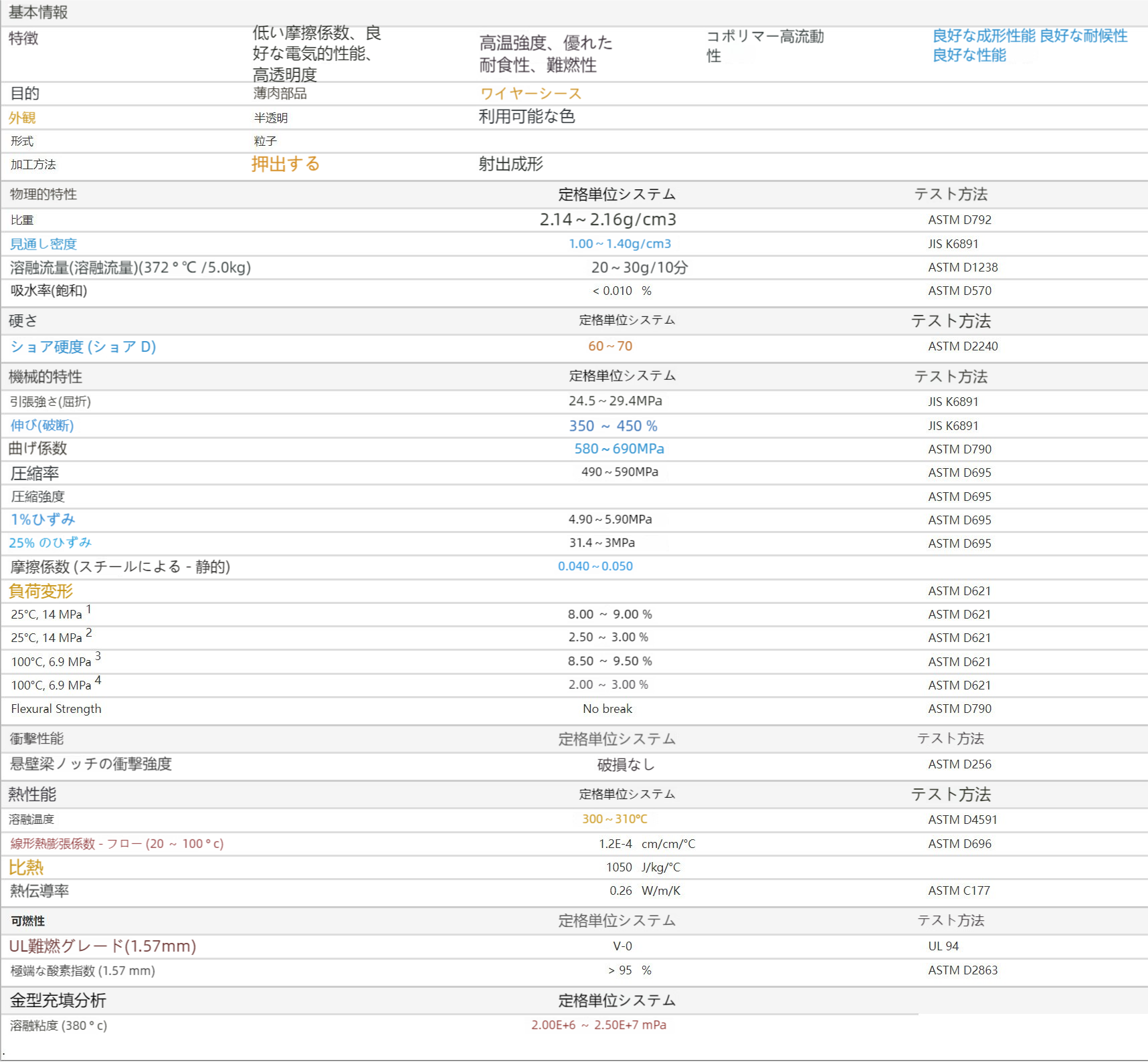This screenshot has height=1062, width=1148.
Task: Open the 良好な耐候性 link
Action: point(1083,36)
